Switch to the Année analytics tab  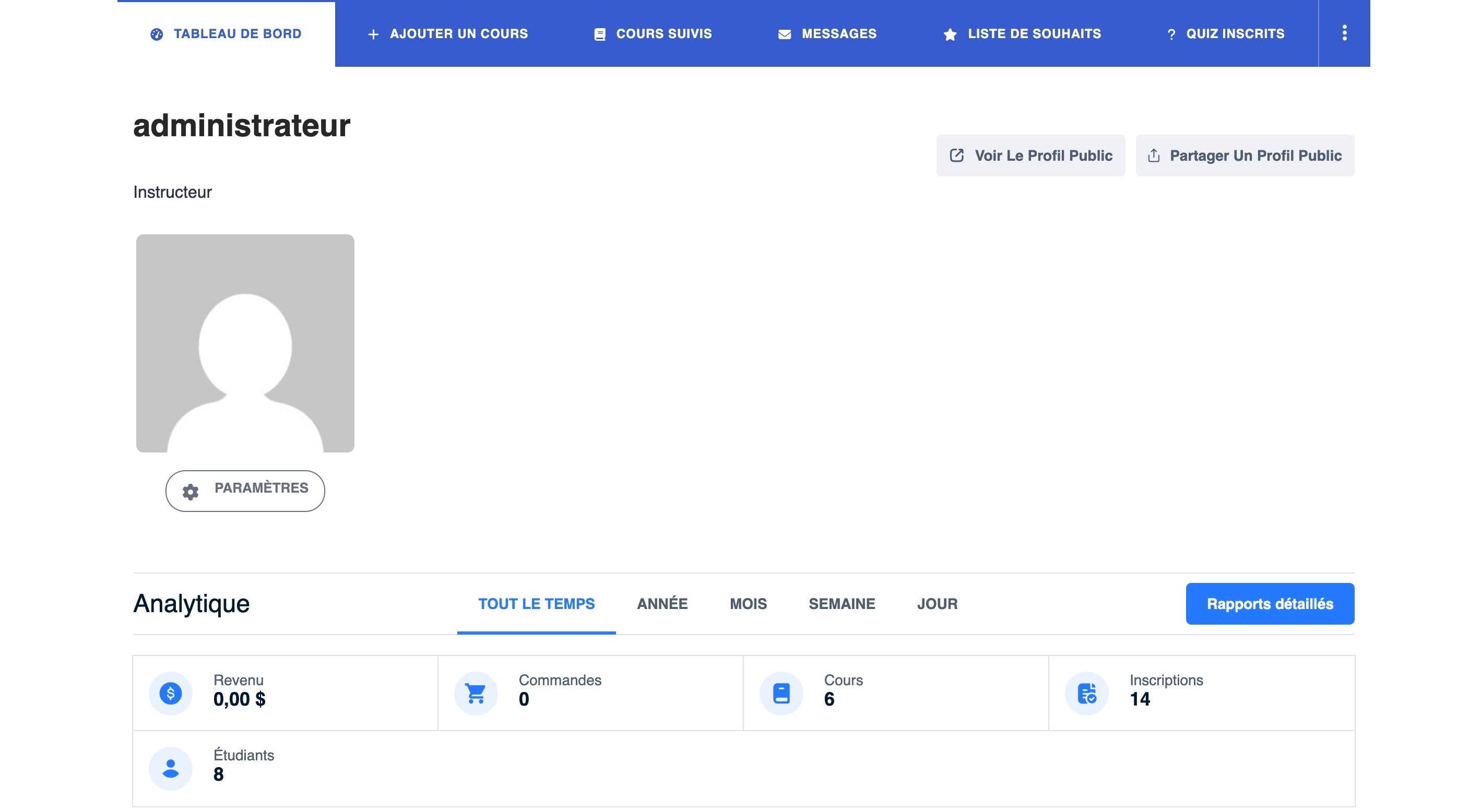pyautogui.click(x=661, y=603)
